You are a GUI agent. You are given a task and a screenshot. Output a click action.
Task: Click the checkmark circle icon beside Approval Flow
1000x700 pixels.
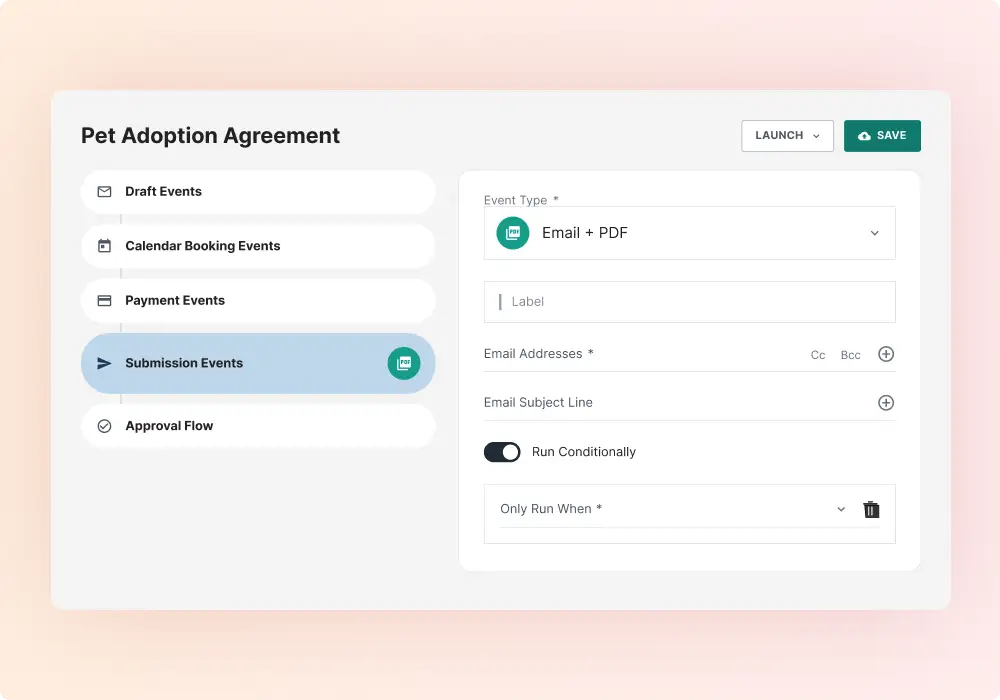[105, 426]
